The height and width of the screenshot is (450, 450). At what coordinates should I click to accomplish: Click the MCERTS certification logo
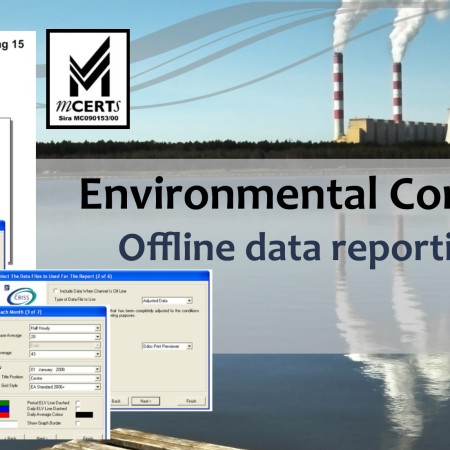88,79
